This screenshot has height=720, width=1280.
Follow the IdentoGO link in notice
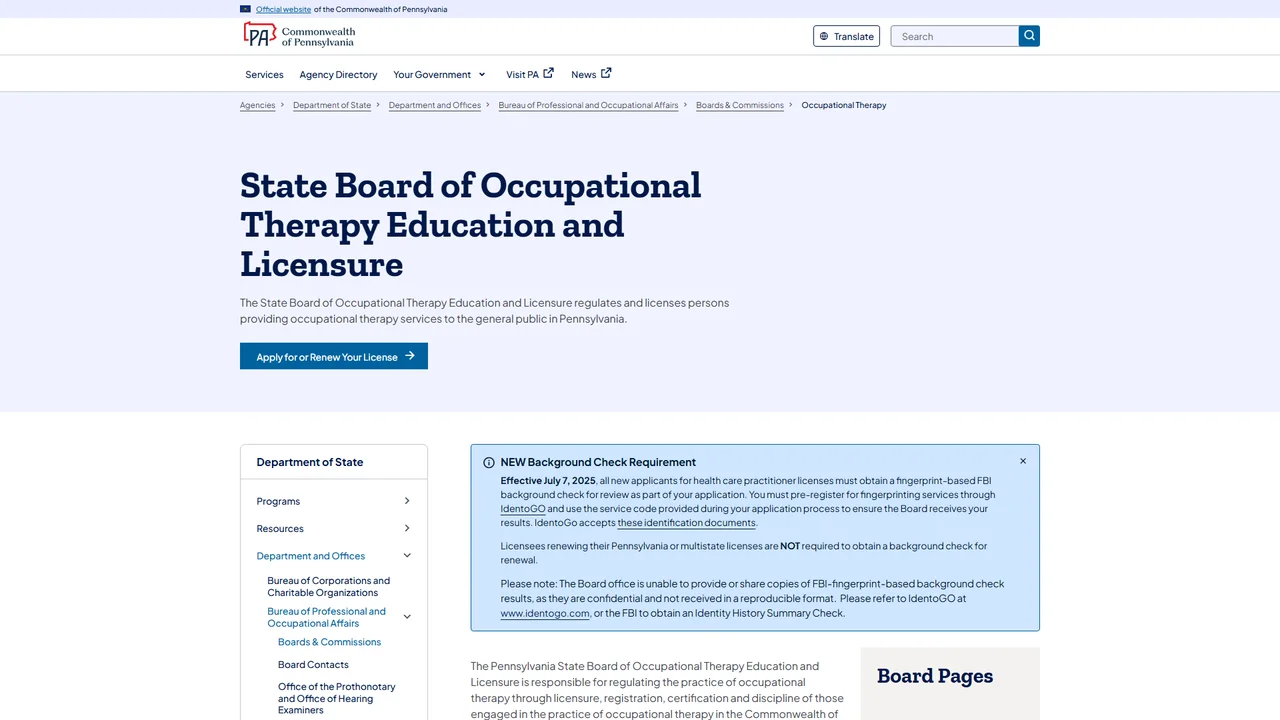click(x=523, y=509)
